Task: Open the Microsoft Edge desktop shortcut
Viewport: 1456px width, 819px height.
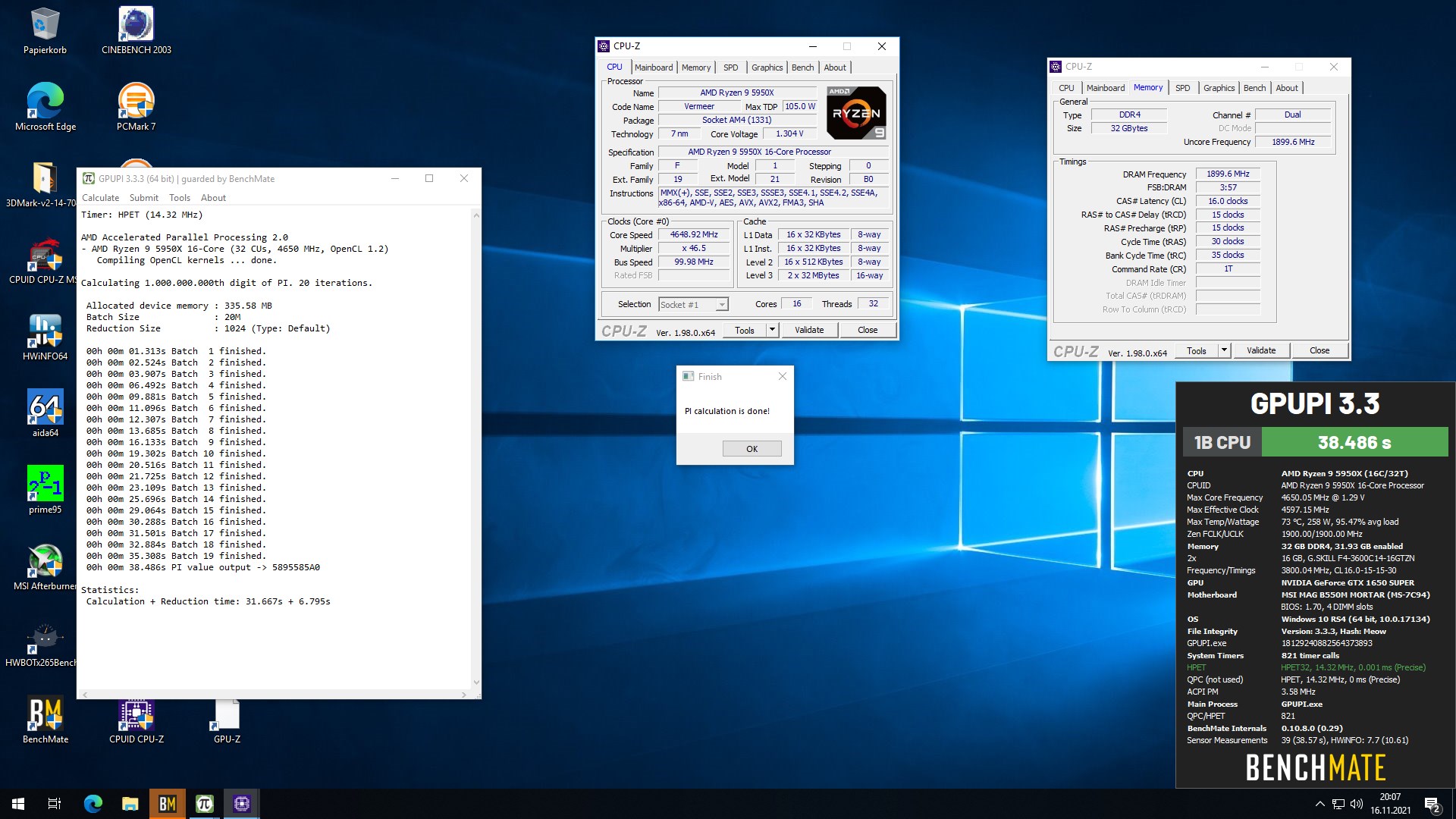Action: click(x=45, y=107)
